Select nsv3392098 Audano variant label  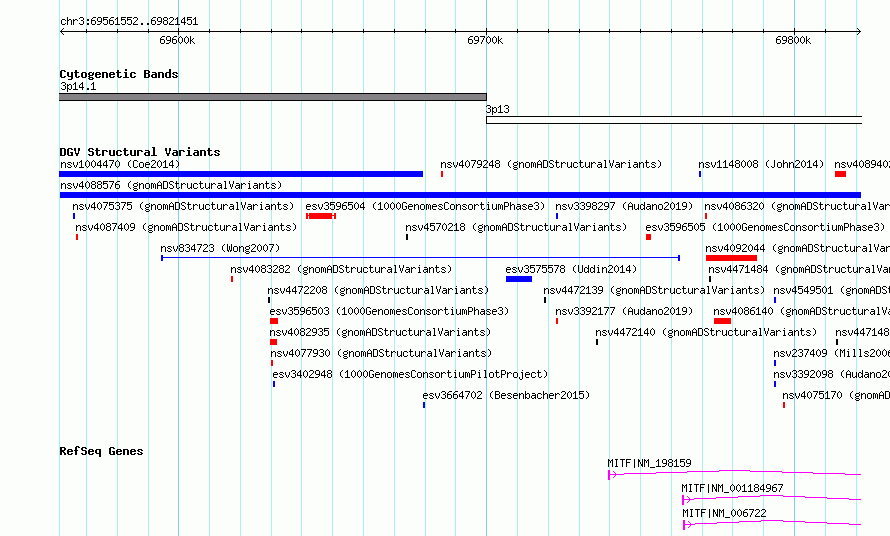(x=832, y=374)
